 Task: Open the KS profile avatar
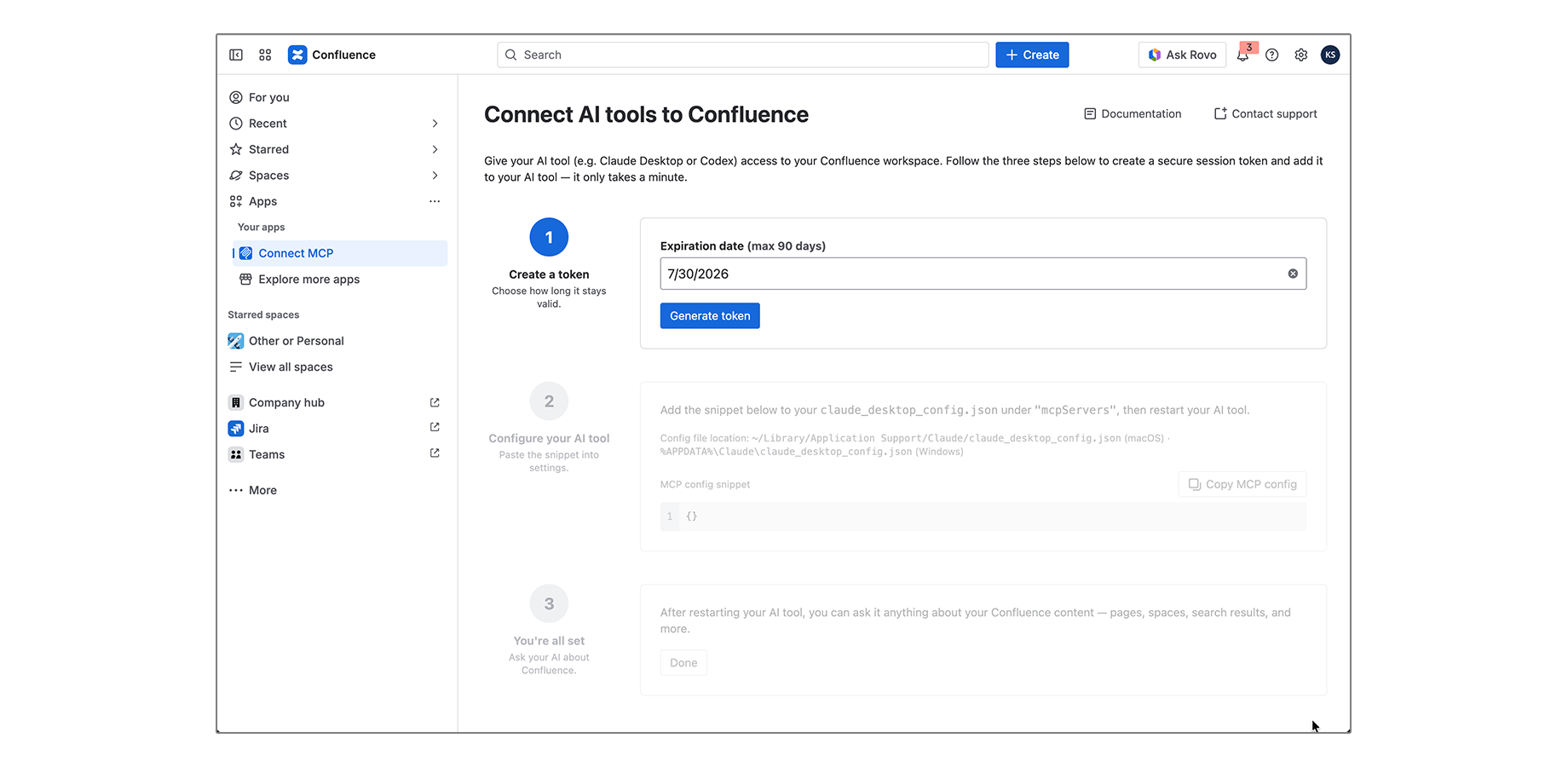(1330, 55)
